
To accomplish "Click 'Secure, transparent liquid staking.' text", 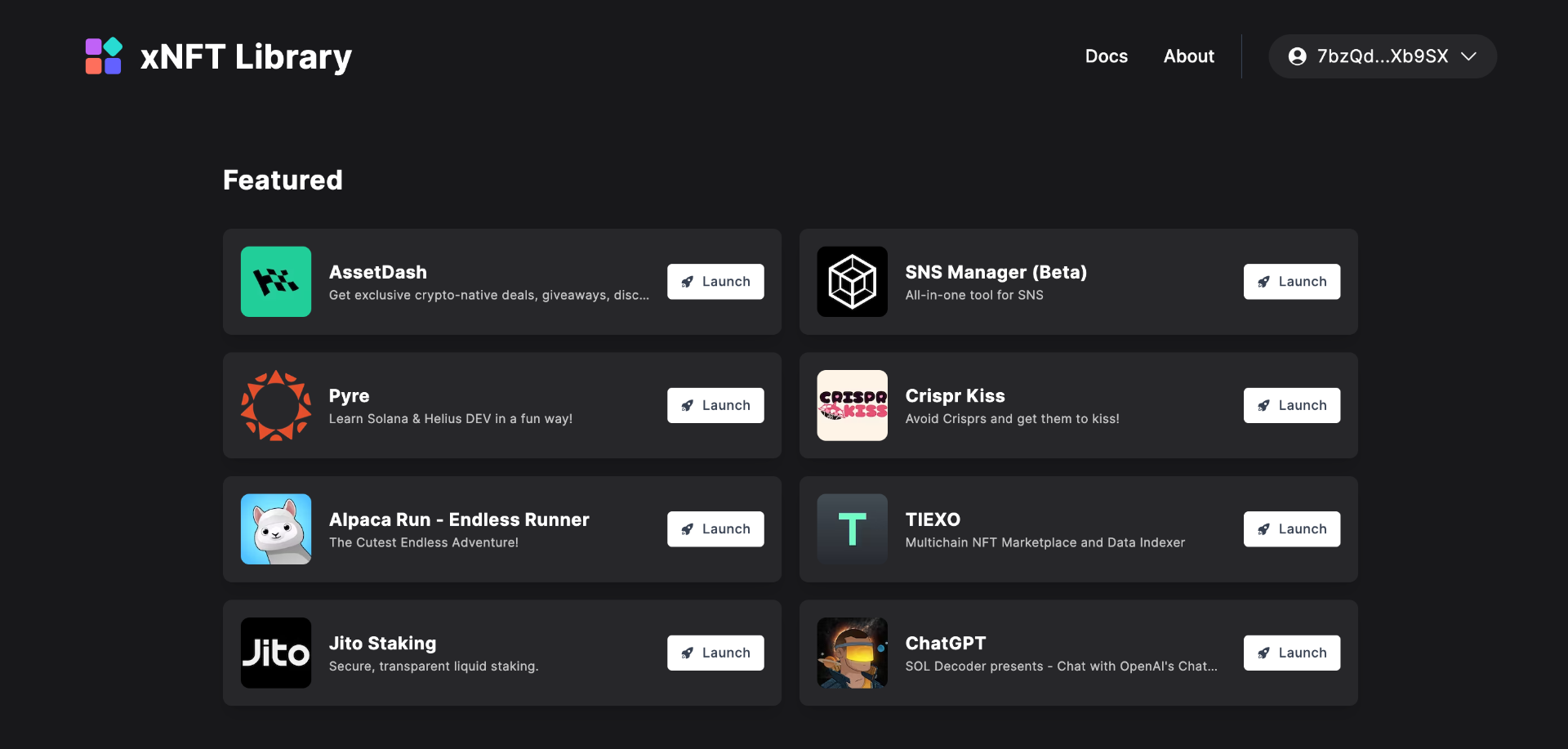I will 434,667.
